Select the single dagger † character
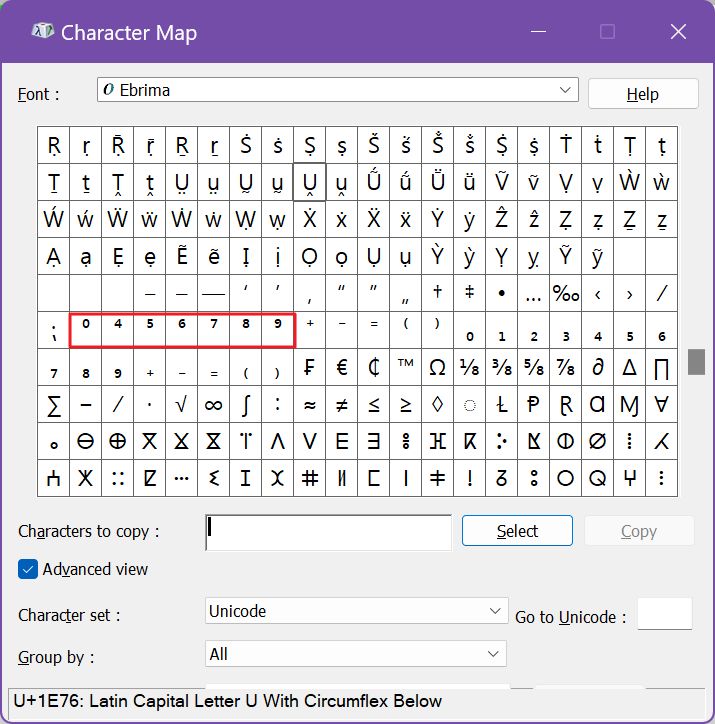 coord(438,293)
